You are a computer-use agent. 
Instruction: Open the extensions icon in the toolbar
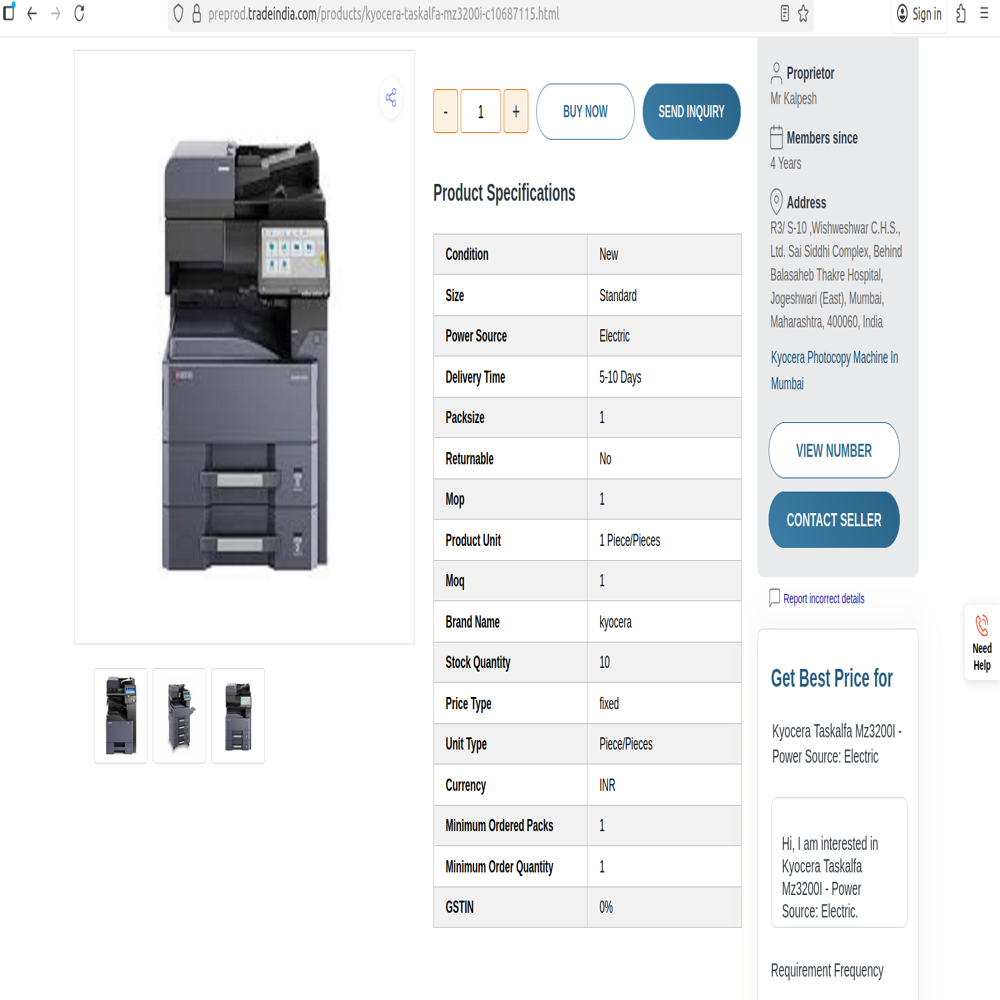960,14
